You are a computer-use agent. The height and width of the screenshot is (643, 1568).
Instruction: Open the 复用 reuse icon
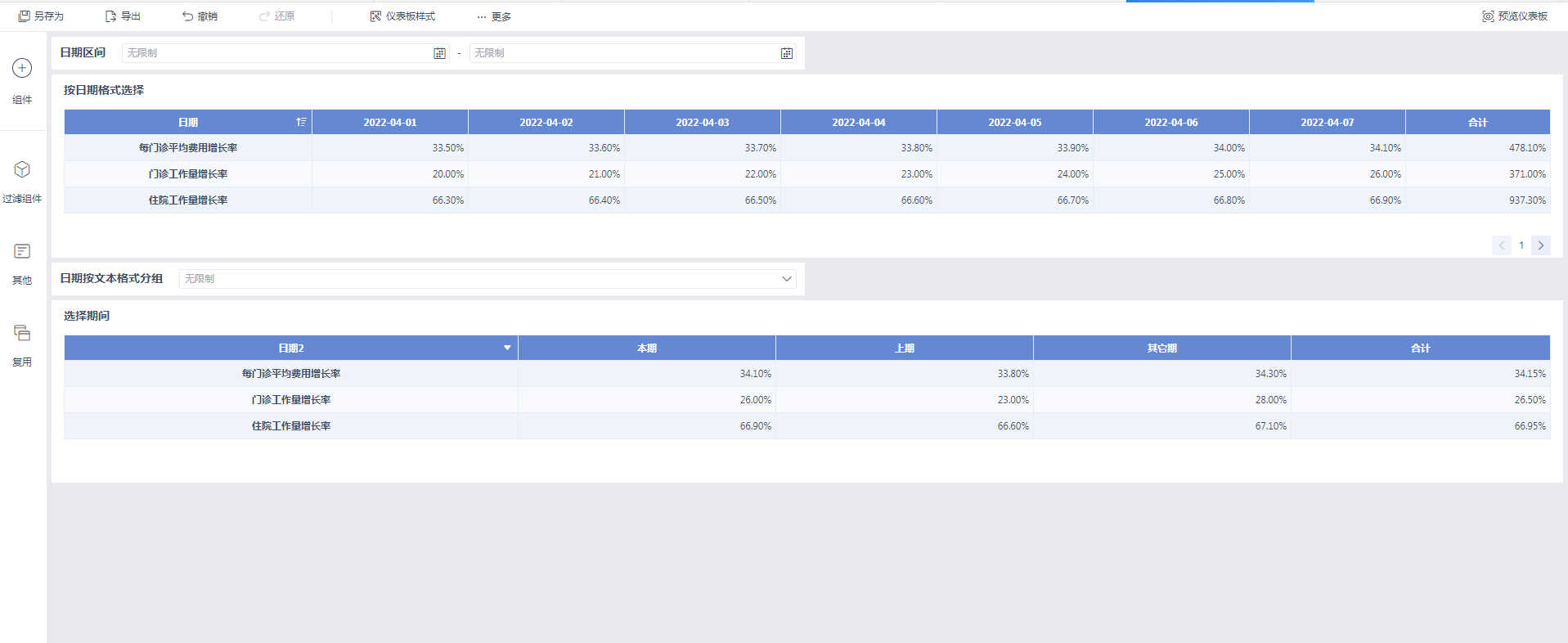pyautogui.click(x=22, y=333)
